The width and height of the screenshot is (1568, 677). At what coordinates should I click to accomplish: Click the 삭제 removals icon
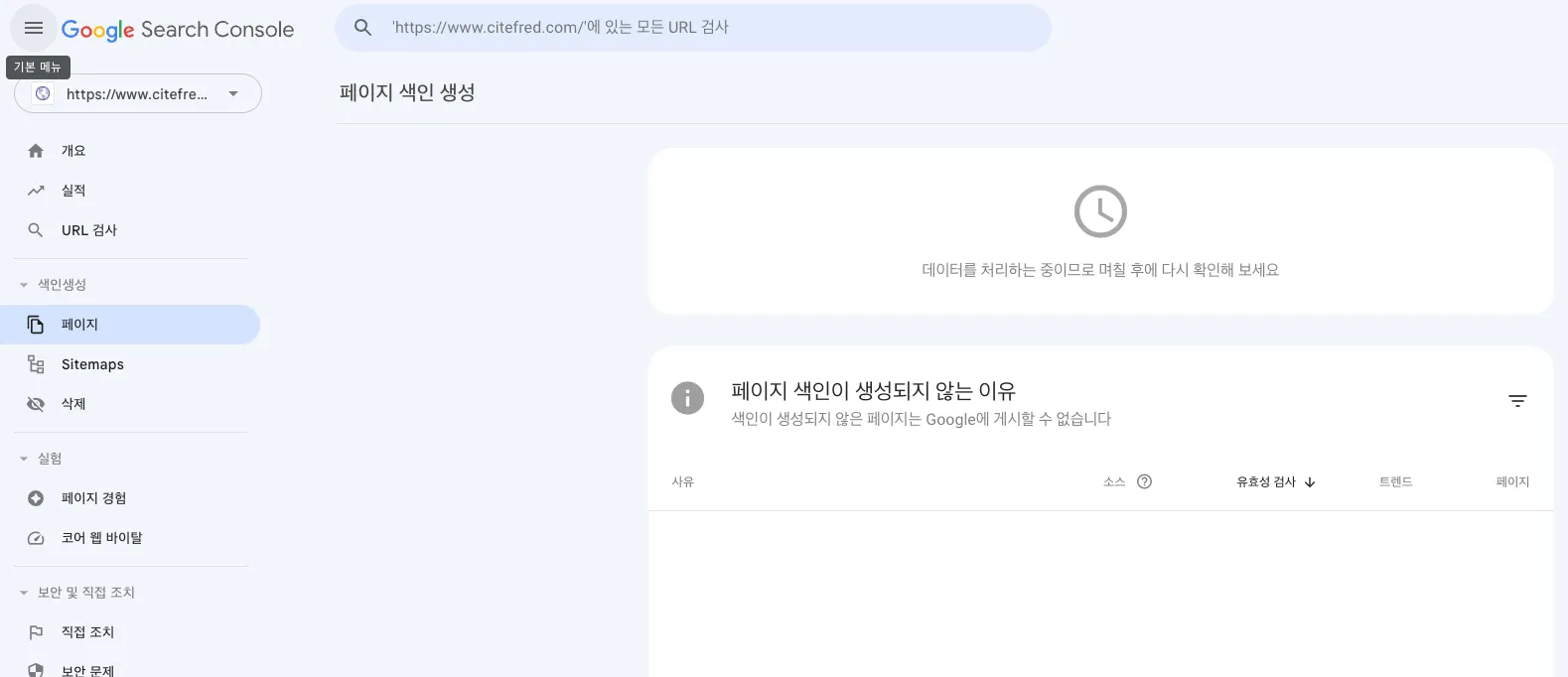coord(36,404)
